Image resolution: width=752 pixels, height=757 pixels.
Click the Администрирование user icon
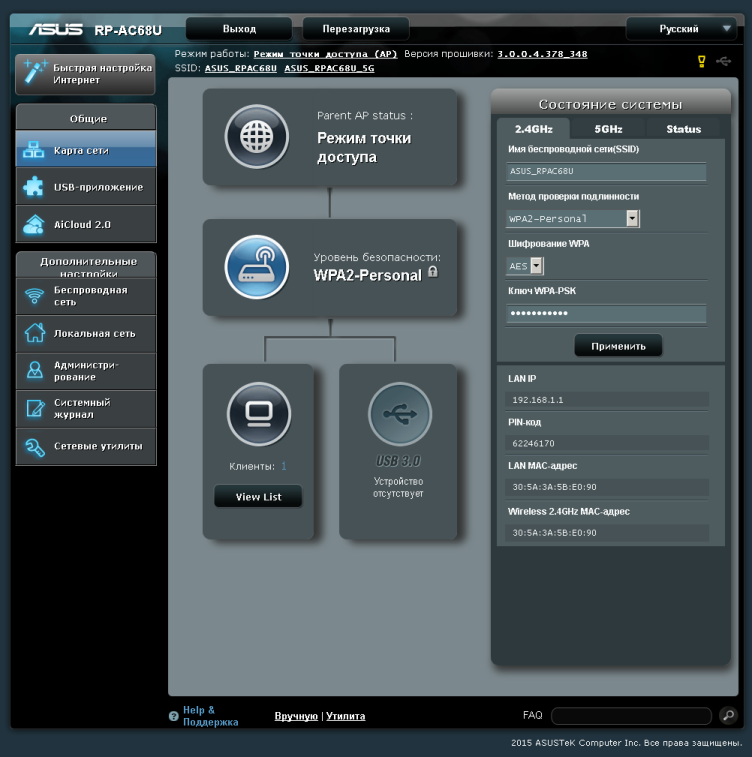tap(35, 370)
